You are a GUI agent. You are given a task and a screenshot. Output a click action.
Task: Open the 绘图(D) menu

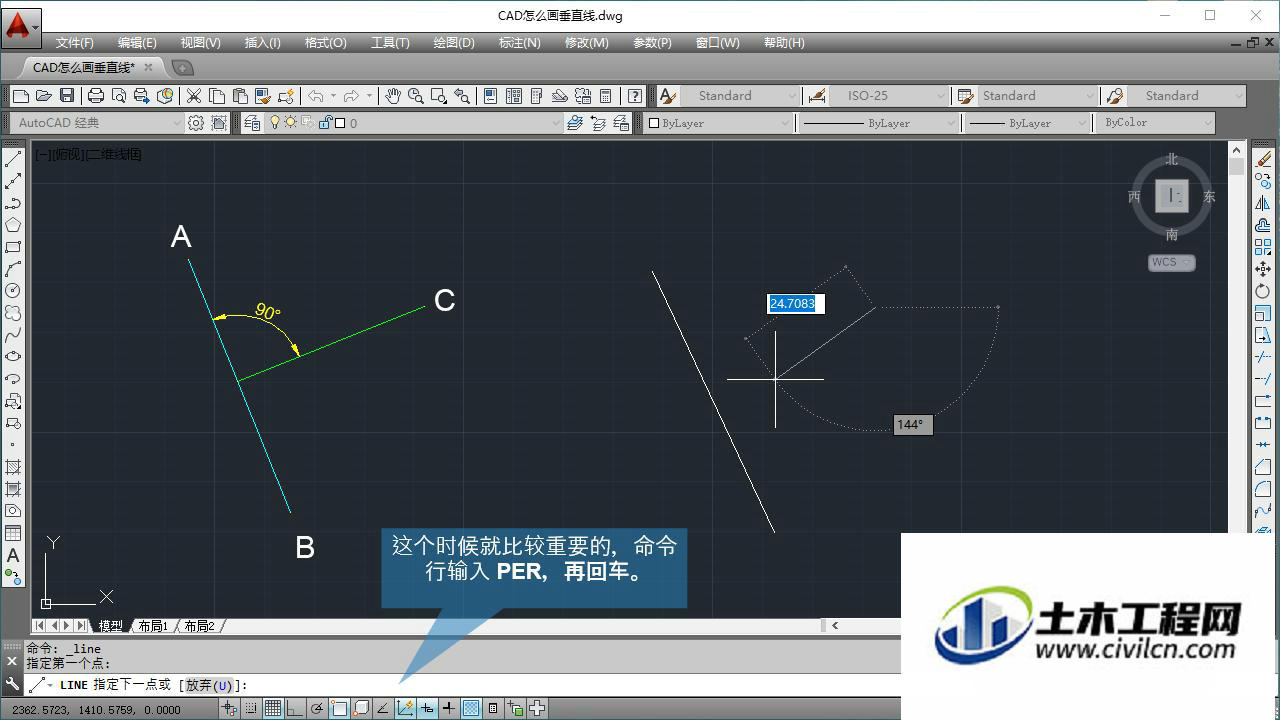pyautogui.click(x=454, y=43)
